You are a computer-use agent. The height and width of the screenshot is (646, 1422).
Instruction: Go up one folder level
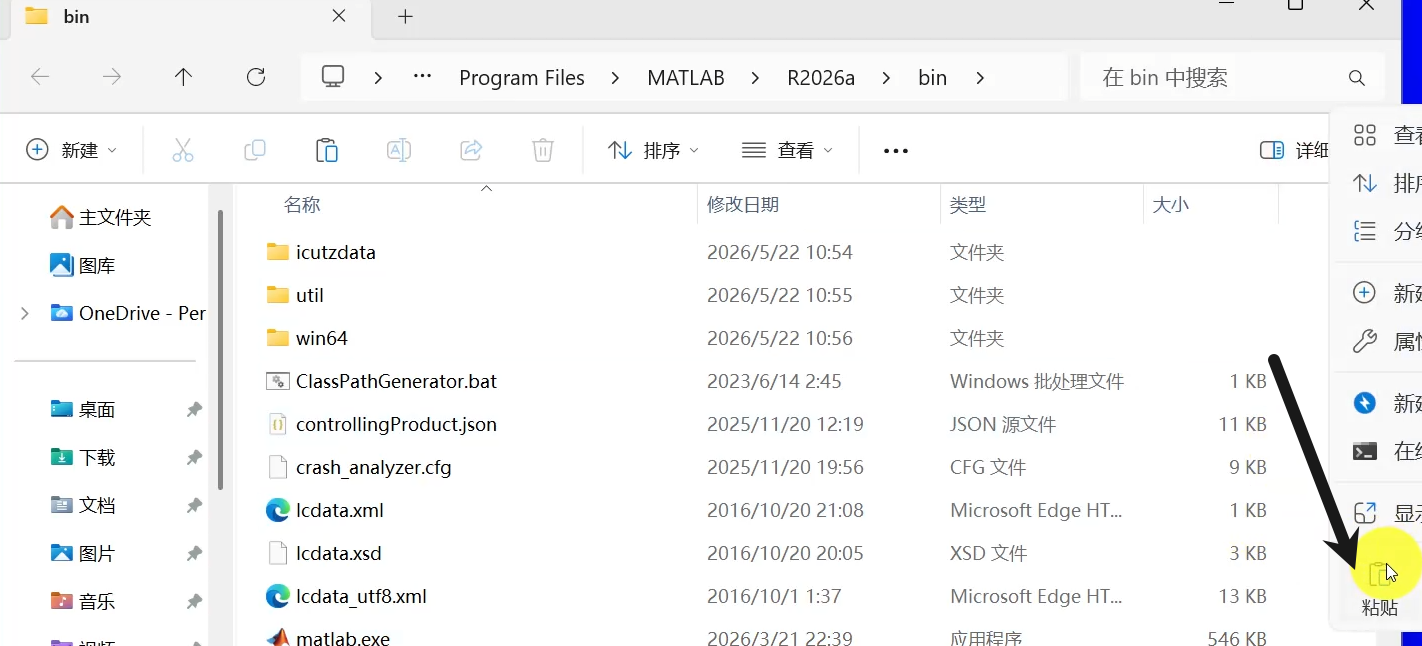pos(183,77)
